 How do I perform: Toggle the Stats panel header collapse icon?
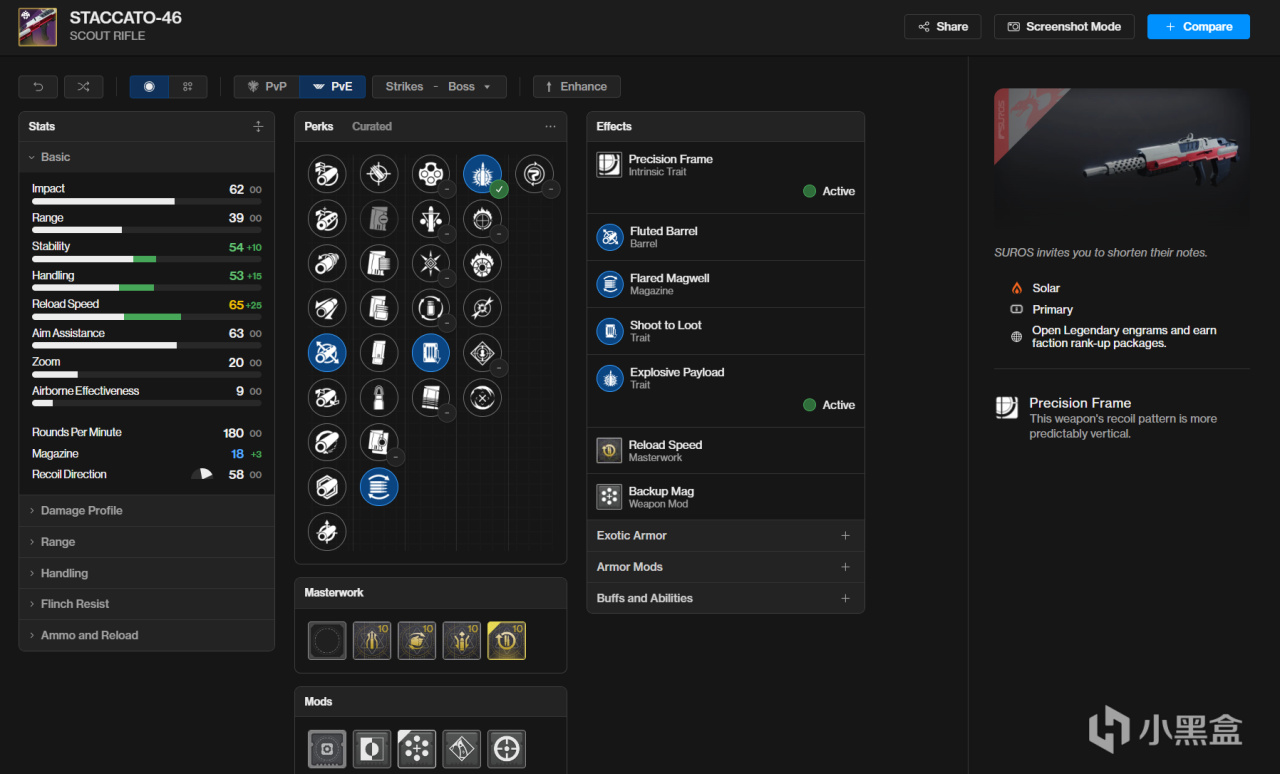[x=258, y=127]
